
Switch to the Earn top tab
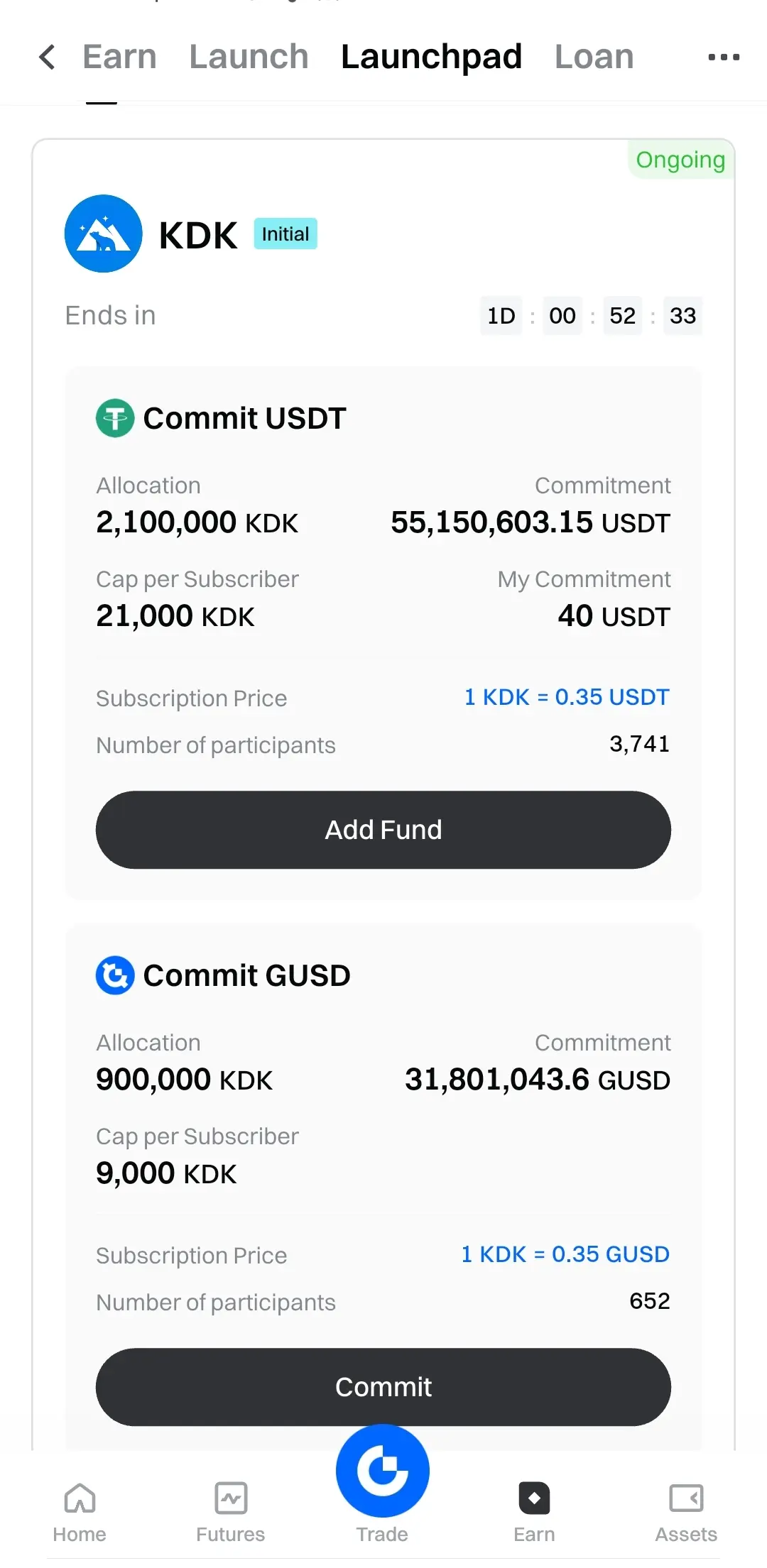(x=119, y=57)
